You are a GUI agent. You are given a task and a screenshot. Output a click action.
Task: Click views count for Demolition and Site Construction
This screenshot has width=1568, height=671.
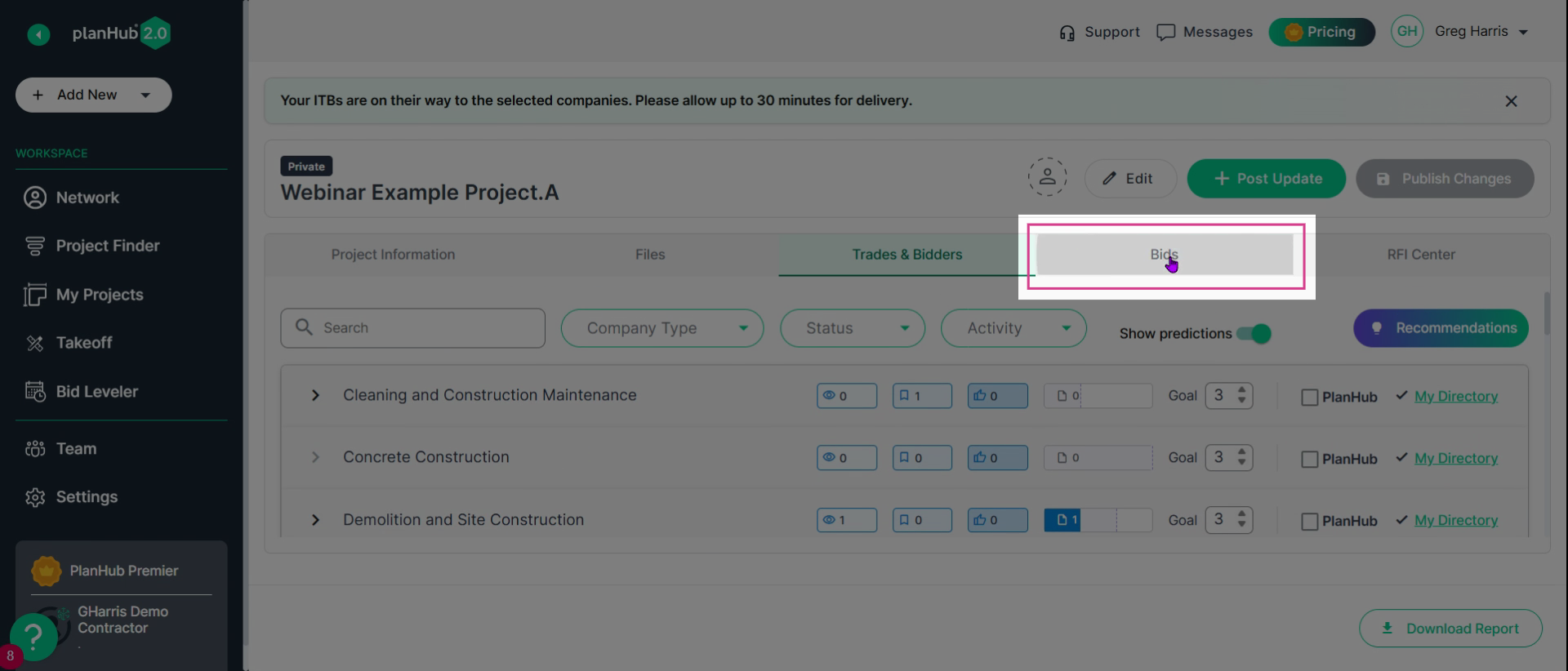click(x=847, y=520)
